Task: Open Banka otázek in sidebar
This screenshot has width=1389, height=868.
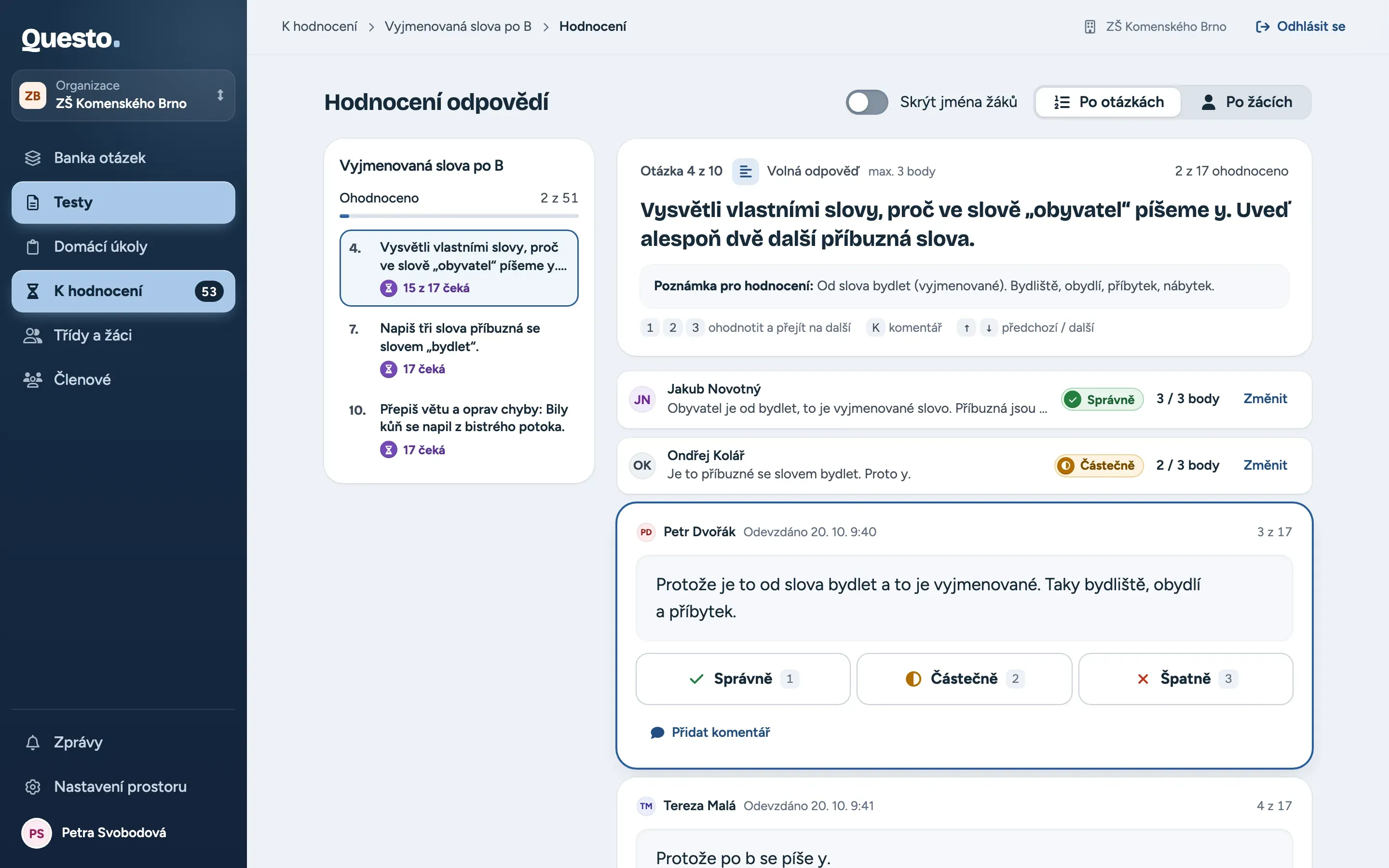Action: tap(123, 158)
